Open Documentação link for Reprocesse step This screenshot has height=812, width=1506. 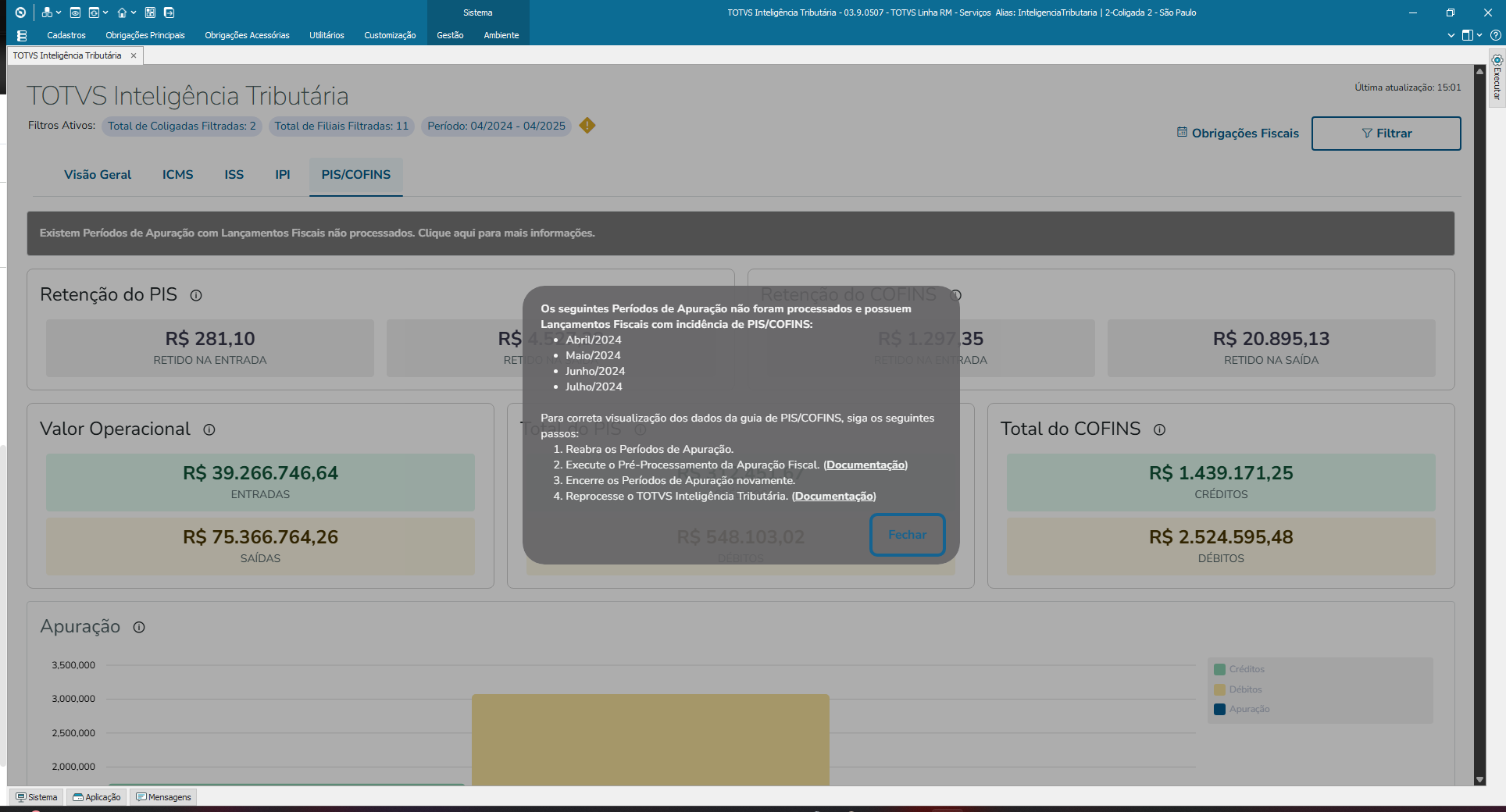coord(834,496)
